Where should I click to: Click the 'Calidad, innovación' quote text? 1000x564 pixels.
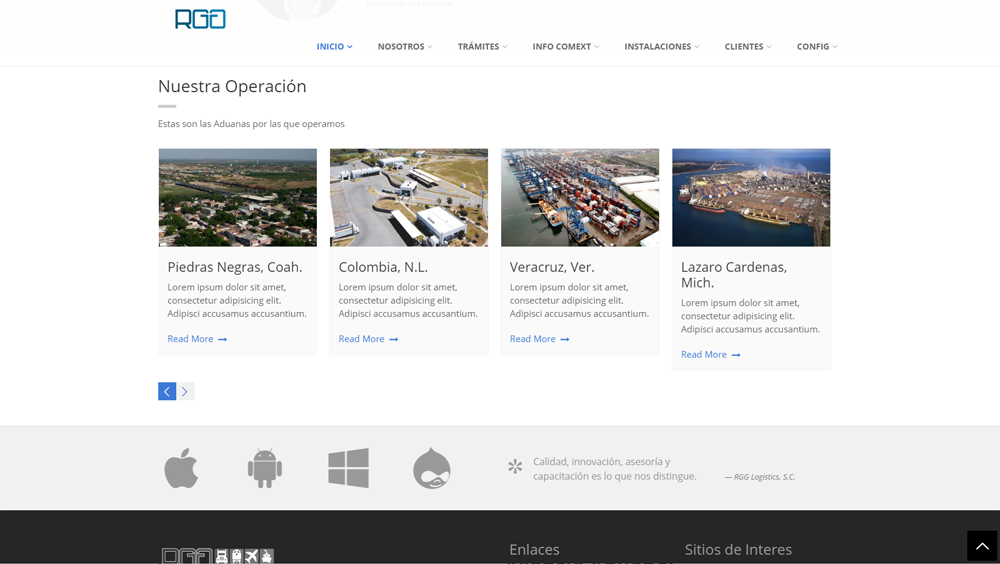(x=615, y=469)
